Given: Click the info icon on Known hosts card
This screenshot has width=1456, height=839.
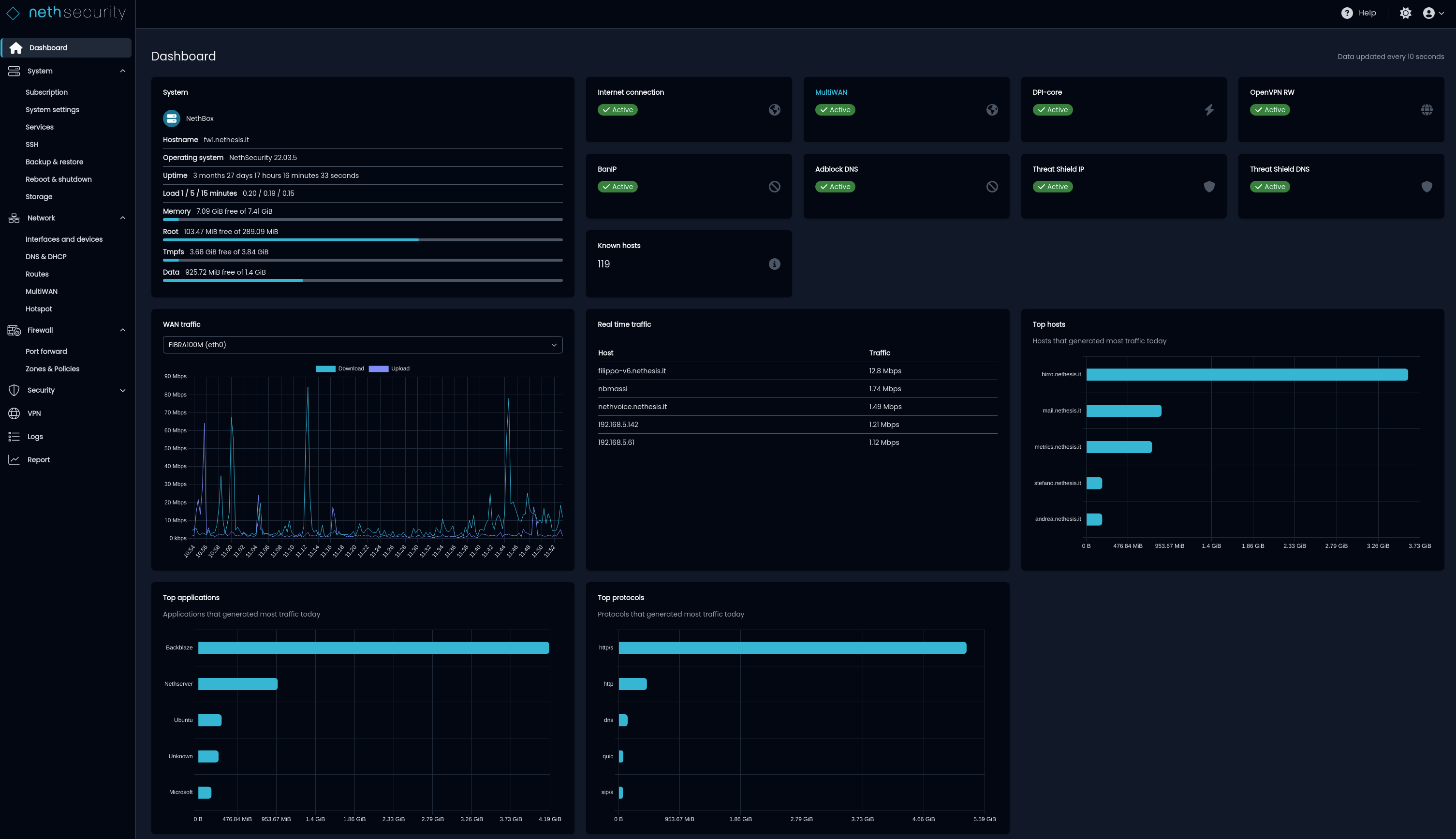Looking at the screenshot, I should [x=774, y=264].
